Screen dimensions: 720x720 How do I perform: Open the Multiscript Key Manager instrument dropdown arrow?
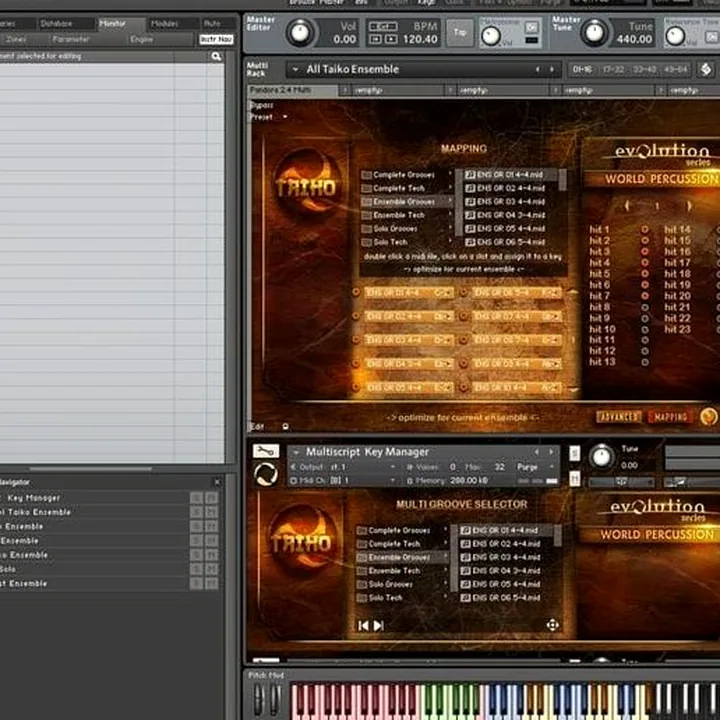point(296,453)
